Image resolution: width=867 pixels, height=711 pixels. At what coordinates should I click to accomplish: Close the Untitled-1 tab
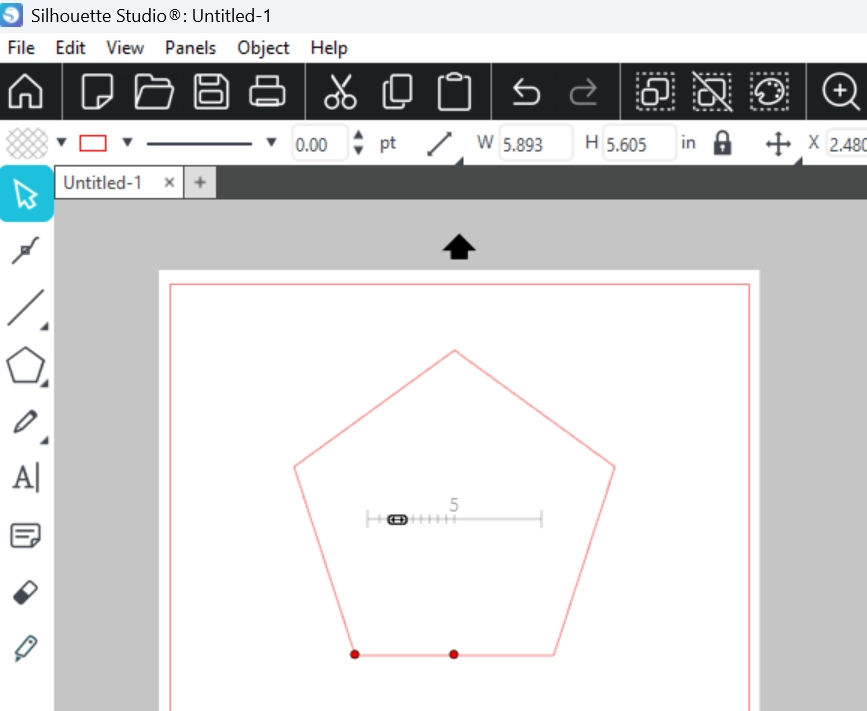(169, 183)
